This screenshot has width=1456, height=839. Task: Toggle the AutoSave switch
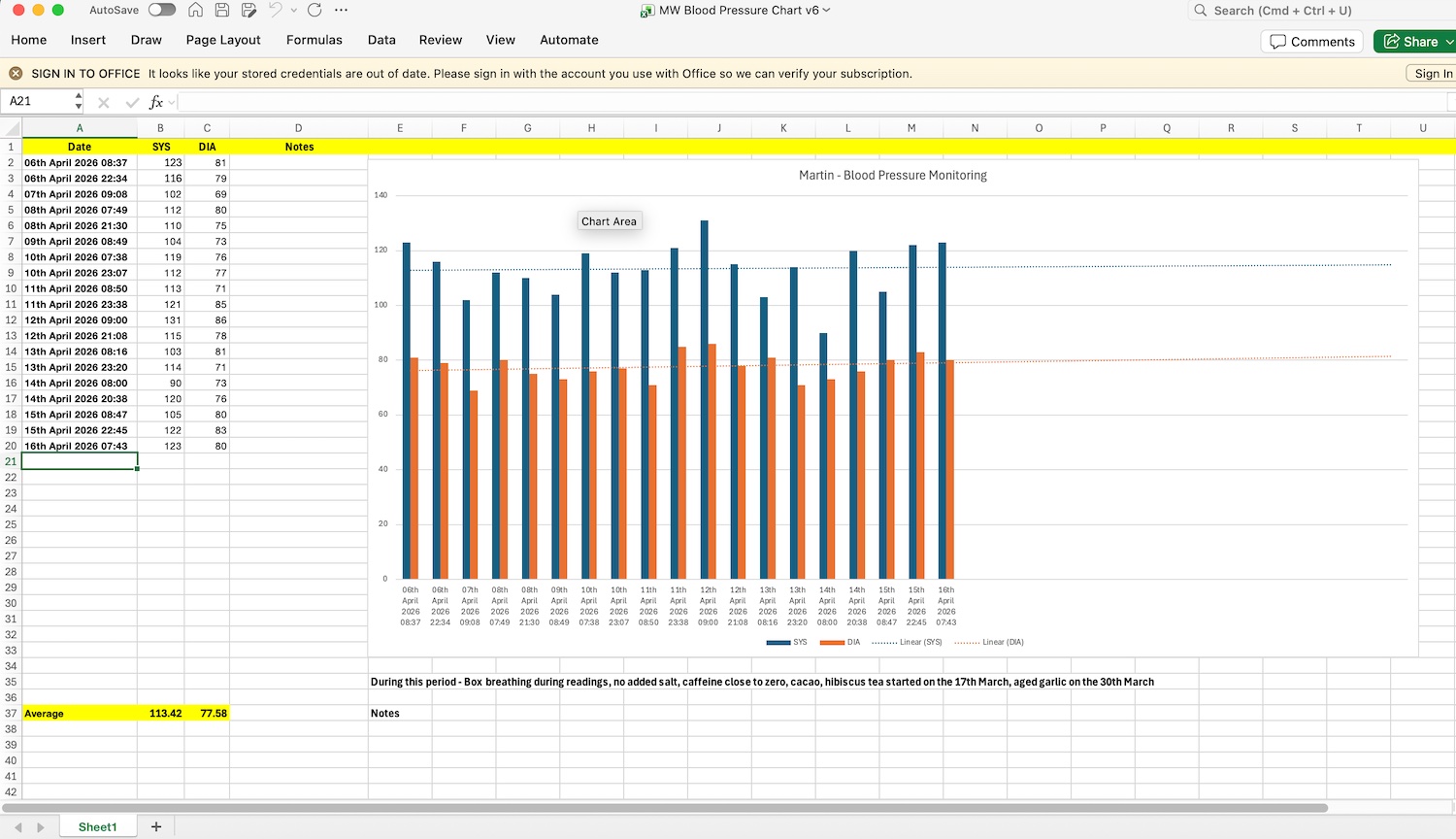(x=161, y=11)
